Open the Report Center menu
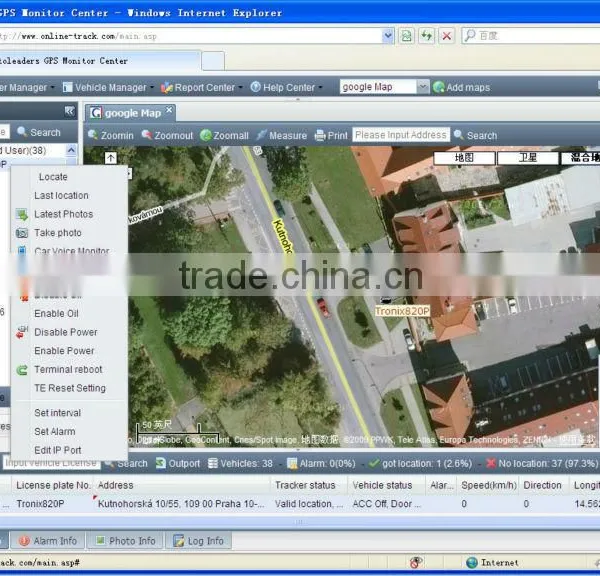 tap(201, 88)
